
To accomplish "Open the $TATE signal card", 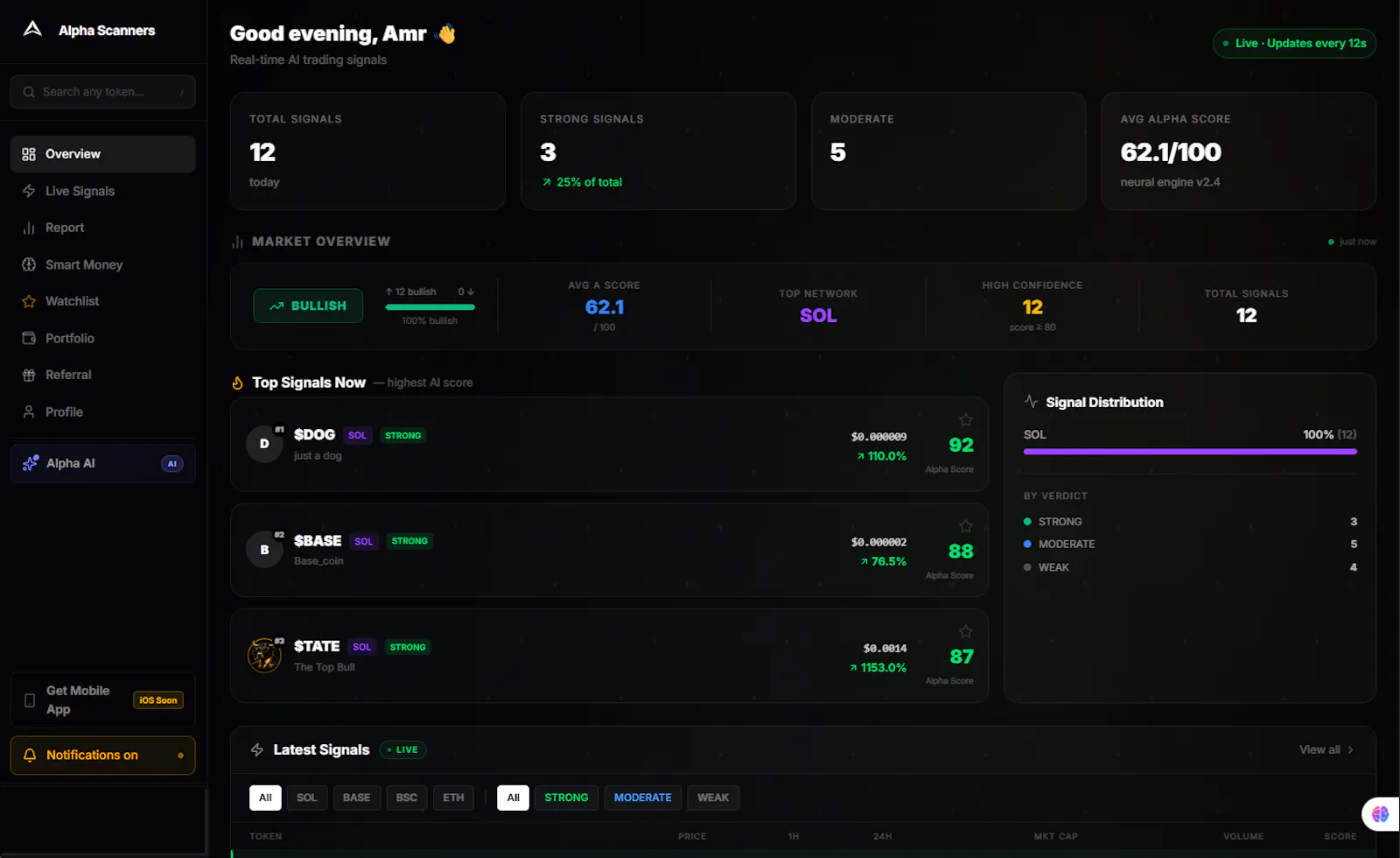I will click(609, 656).
